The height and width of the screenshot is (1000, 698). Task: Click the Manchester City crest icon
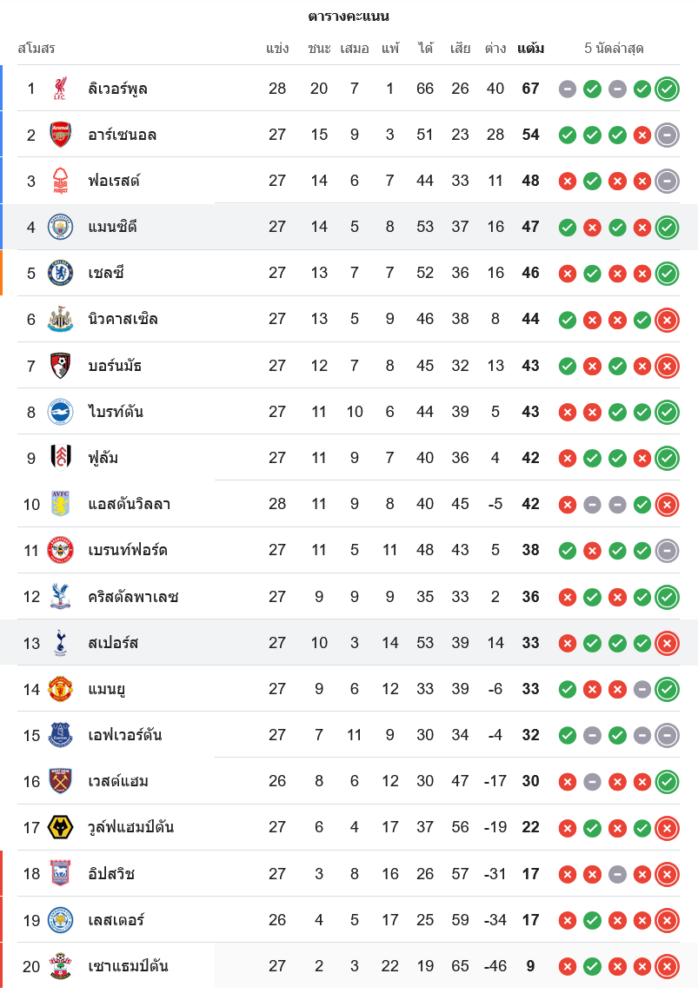point(60,227)
